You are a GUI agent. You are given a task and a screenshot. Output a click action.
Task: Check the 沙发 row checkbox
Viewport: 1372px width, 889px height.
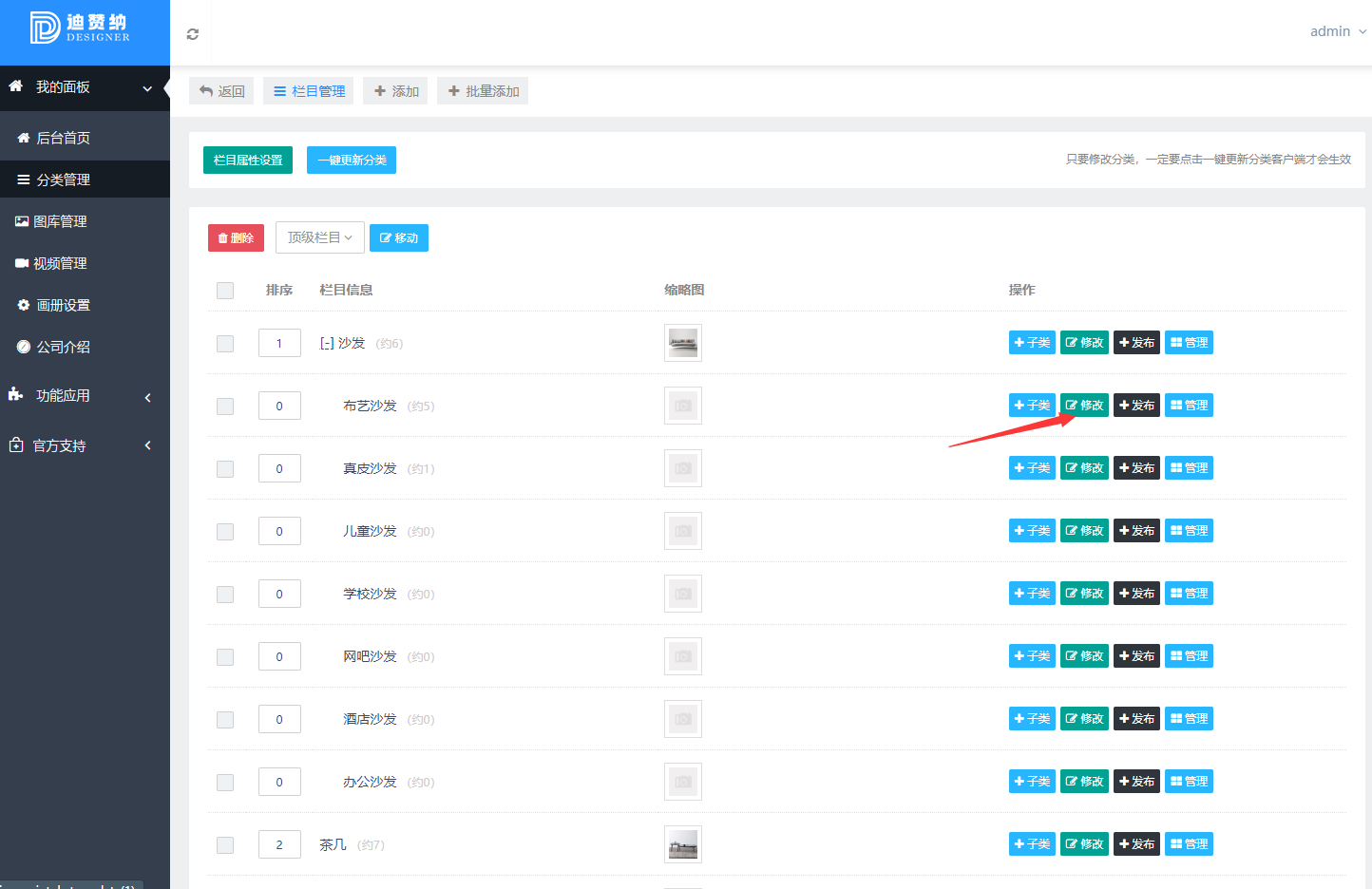coord(225,344)
